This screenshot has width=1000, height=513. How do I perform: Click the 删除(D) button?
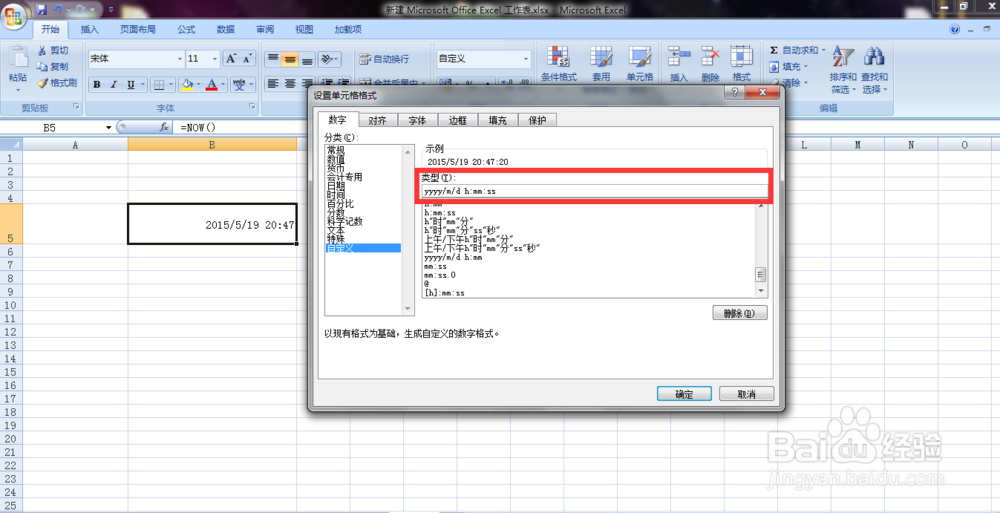click(740, 313)
